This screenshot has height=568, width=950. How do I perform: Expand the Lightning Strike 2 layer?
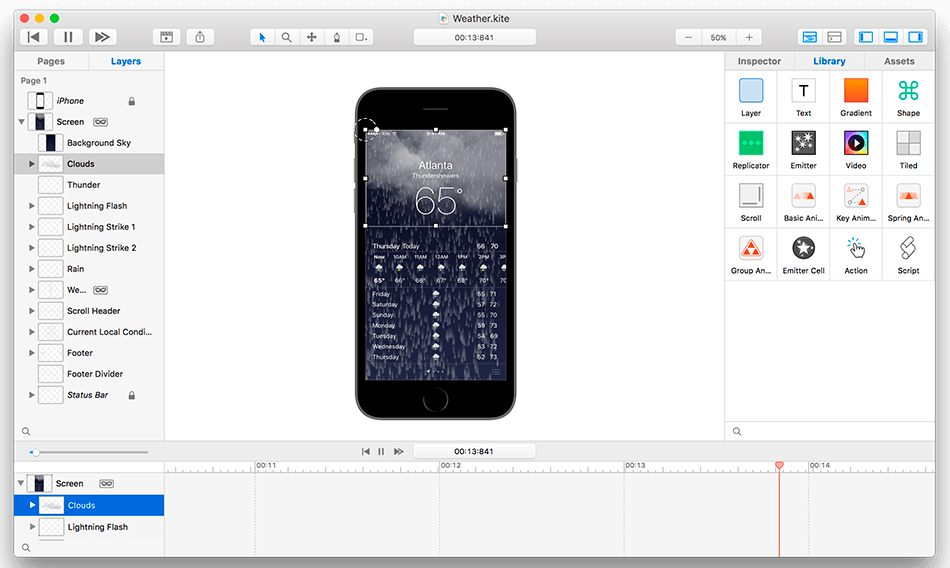tap(32, 248)
